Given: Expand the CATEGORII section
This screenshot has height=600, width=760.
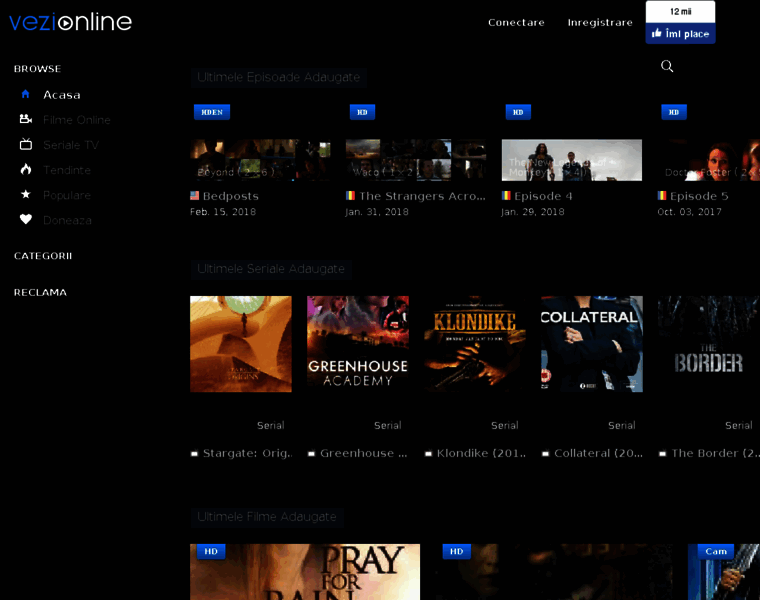Looking at the screenshot, I should (x=43, y=256).
